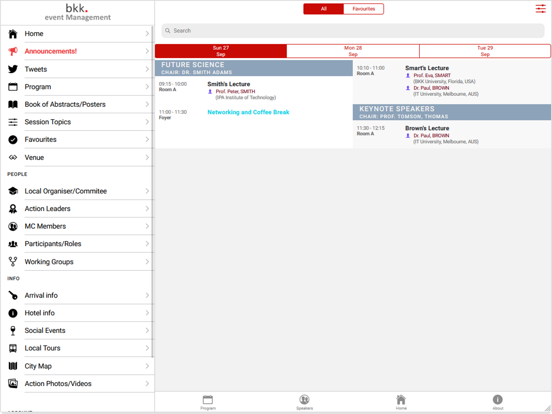Select the All filter toggle
Image resolution: width=552 pixels, height=414 pixels.
pos(324,9)
